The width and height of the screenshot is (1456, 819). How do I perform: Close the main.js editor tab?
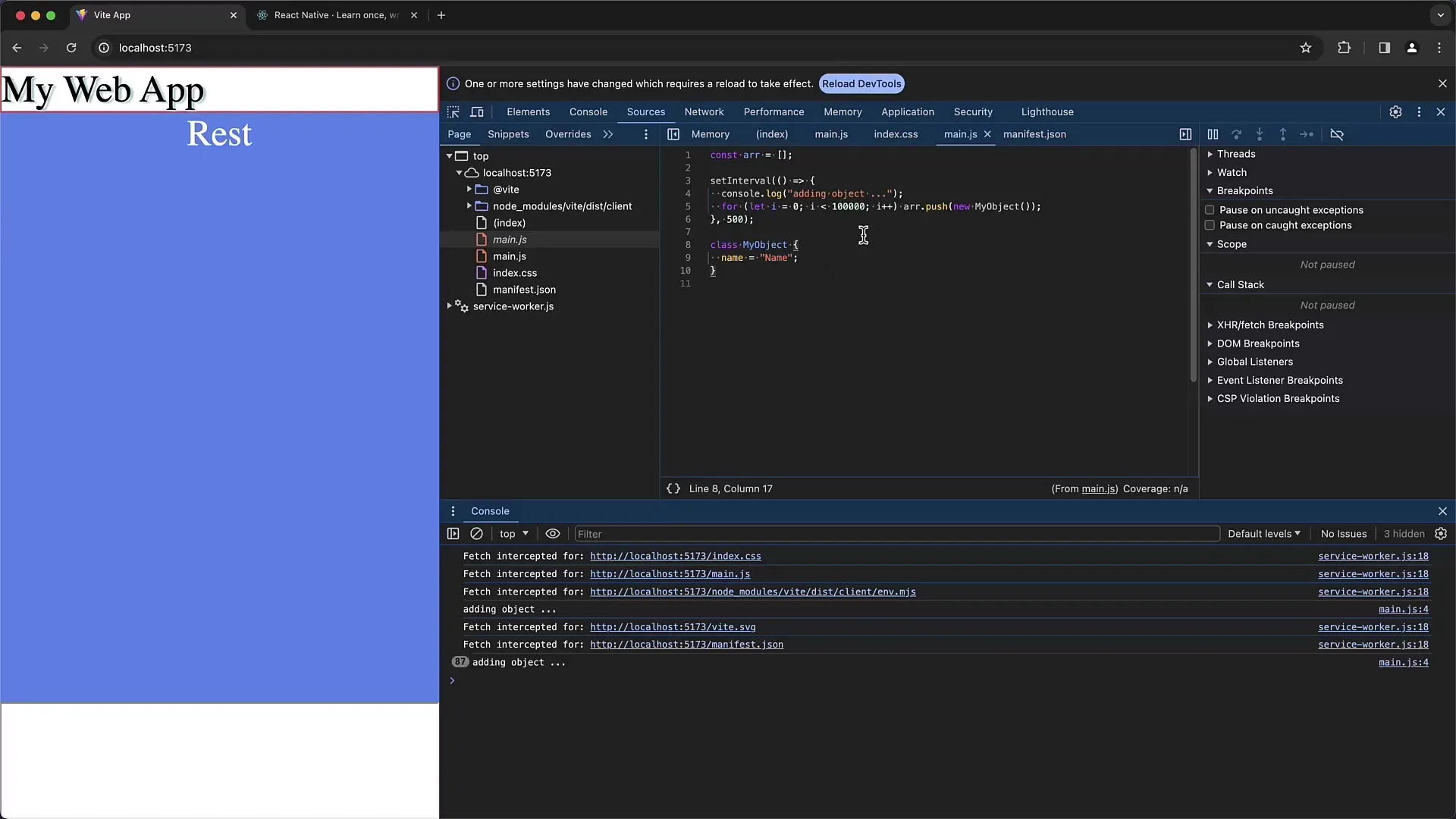(x=987, y=134)
